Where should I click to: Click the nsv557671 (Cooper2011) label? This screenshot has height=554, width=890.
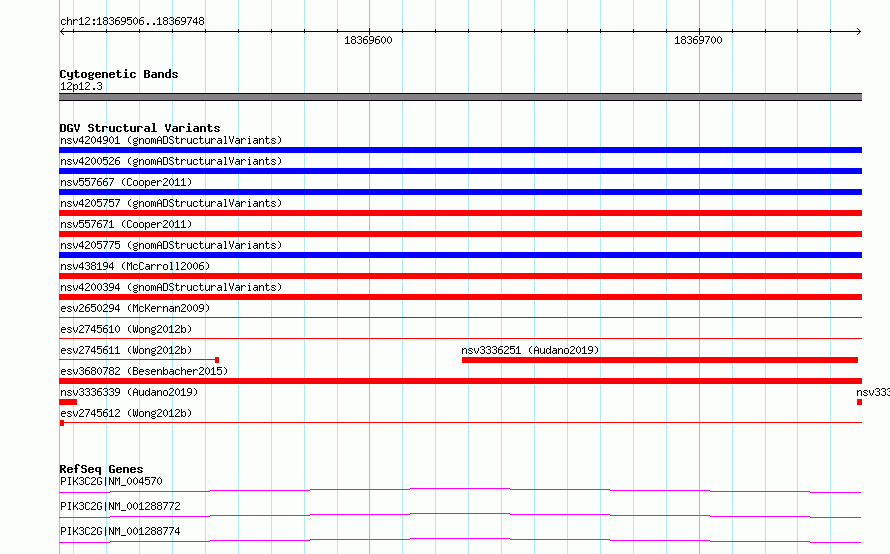[126, 224]
